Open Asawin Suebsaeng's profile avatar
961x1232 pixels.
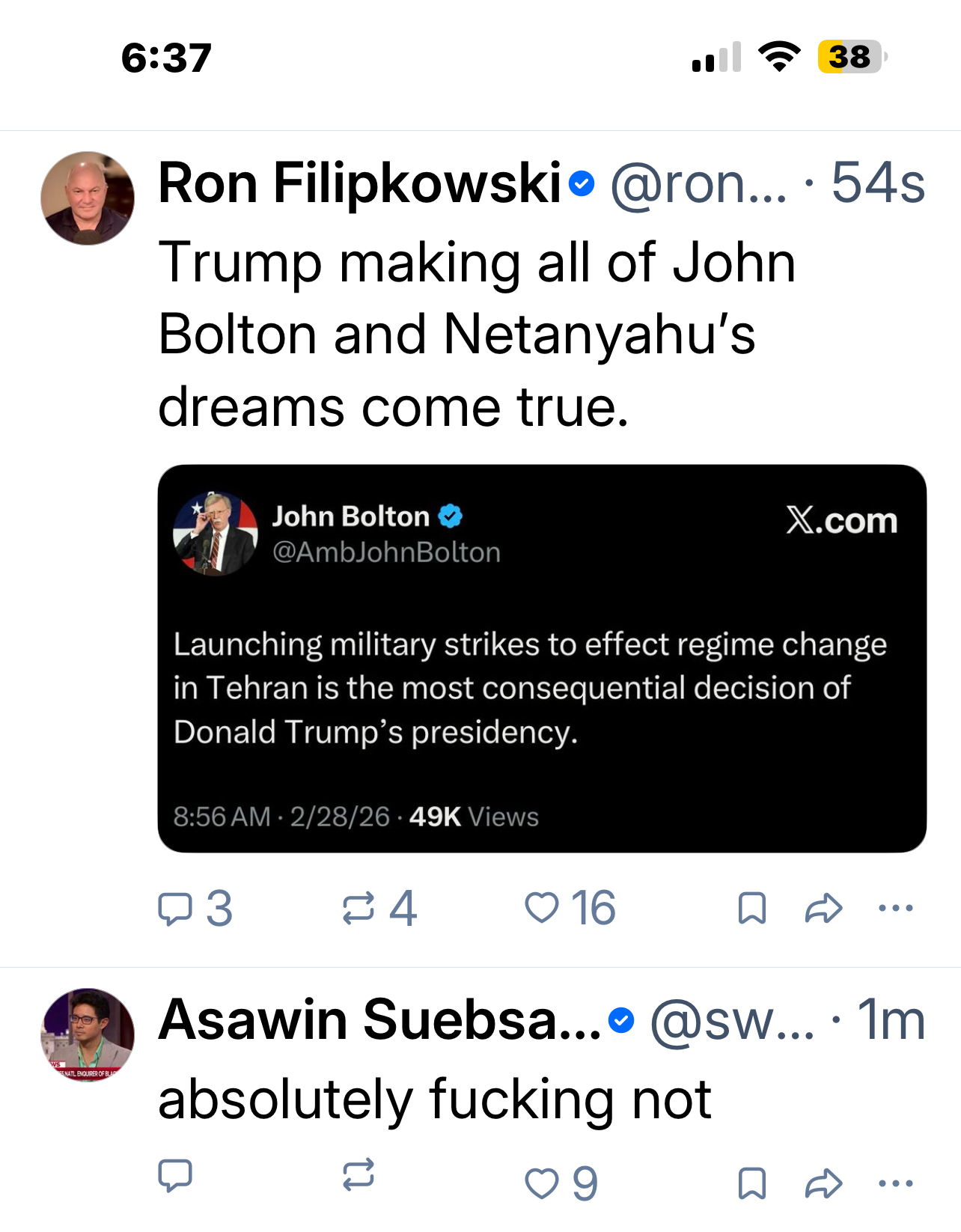coord(88,1034)
